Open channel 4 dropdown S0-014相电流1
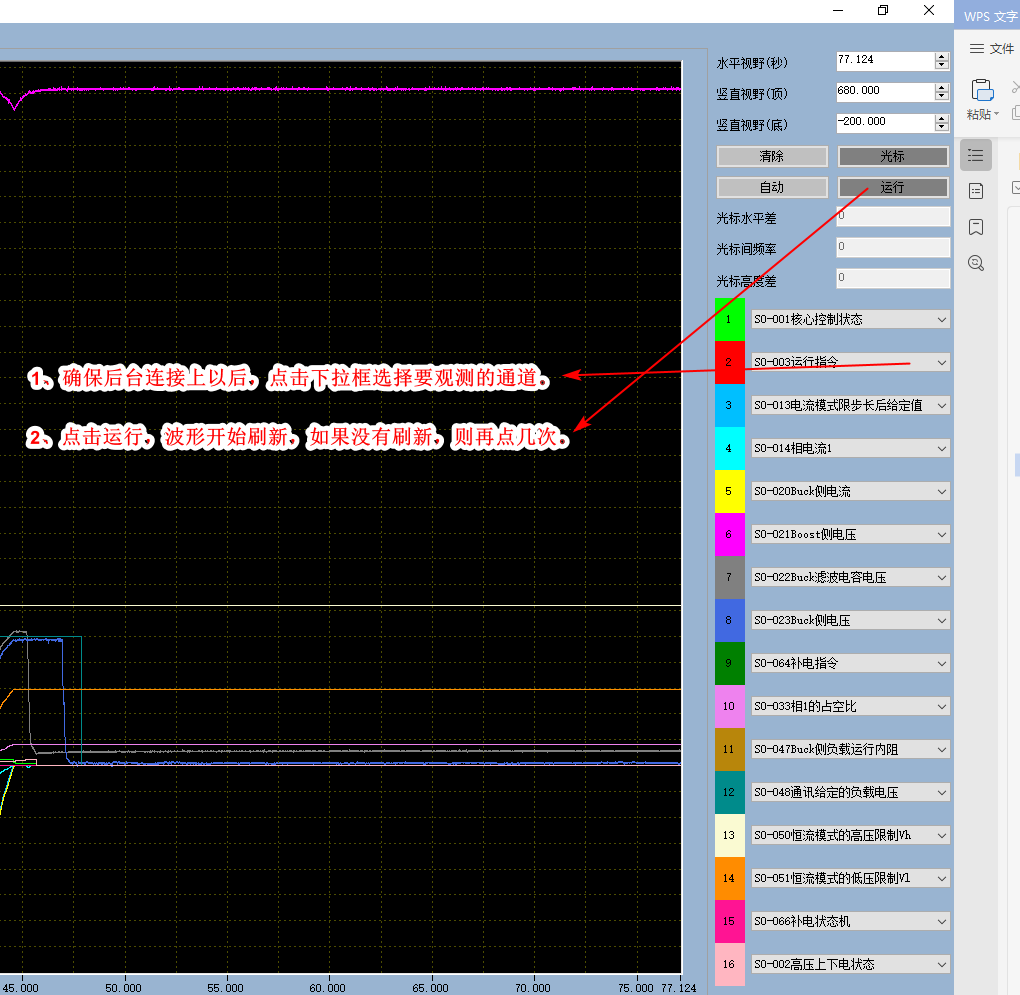1020x995 pixels. pos(850,448)
